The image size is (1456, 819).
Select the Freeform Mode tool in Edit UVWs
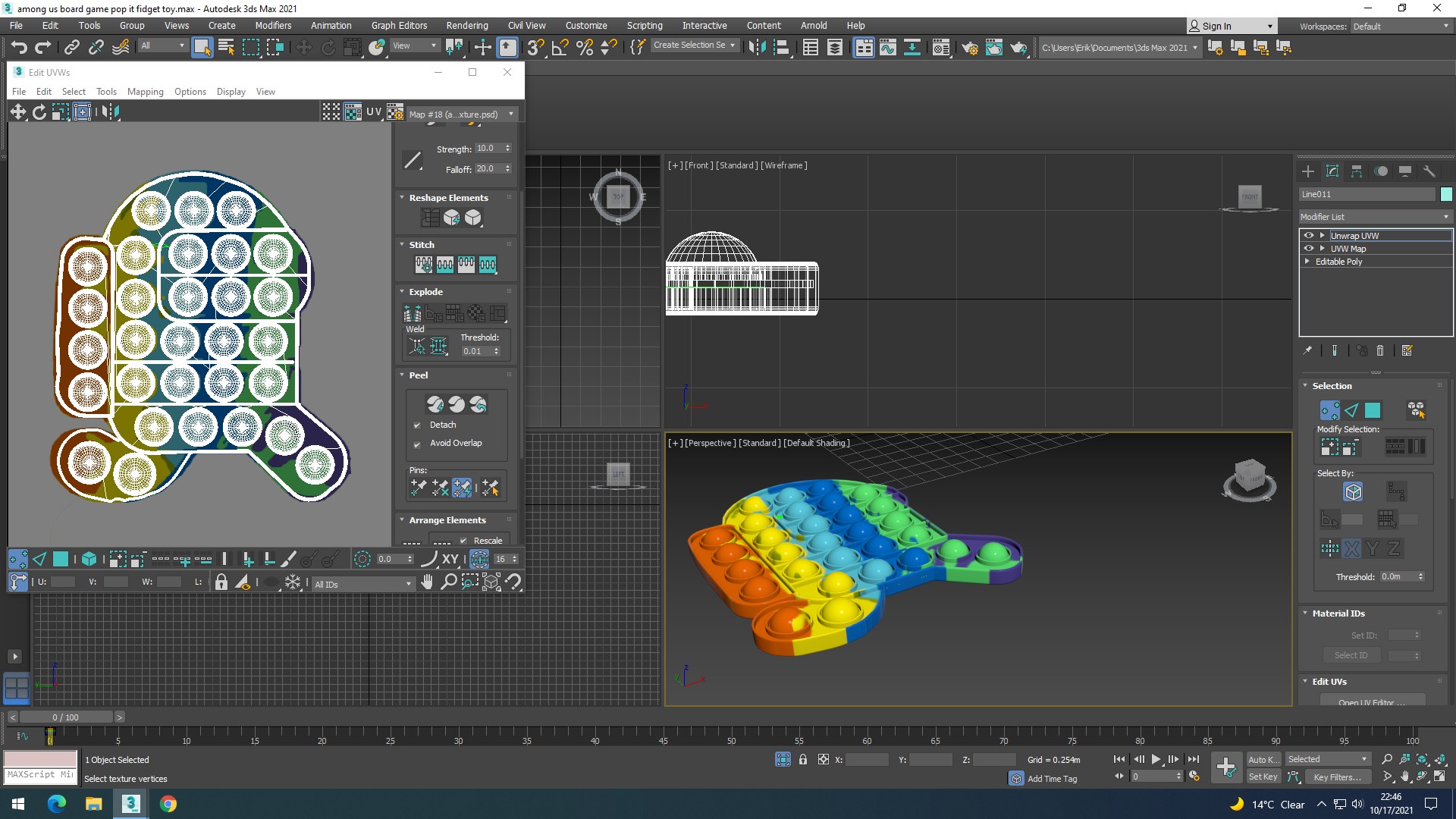coord(82,112)
